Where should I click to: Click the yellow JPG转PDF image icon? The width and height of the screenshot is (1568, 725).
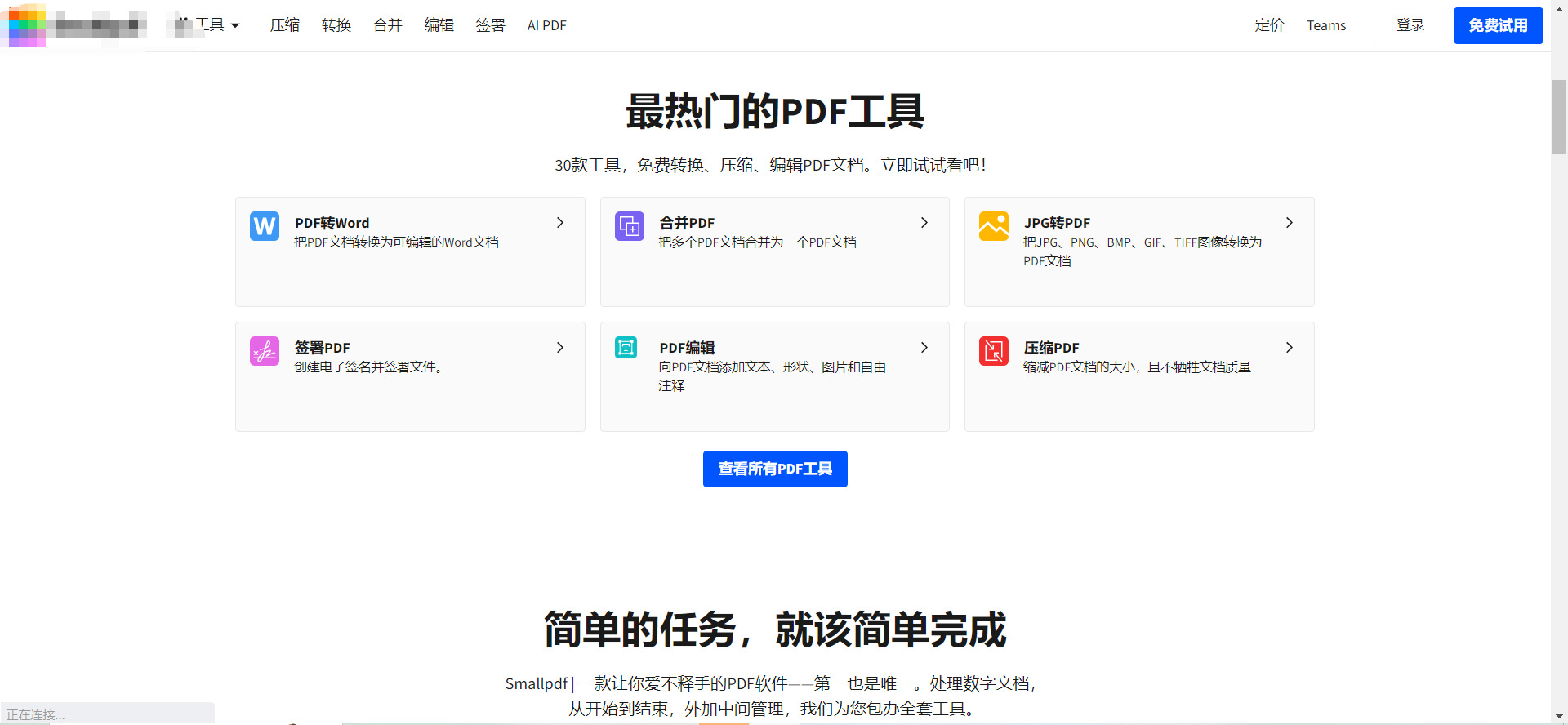994,226
